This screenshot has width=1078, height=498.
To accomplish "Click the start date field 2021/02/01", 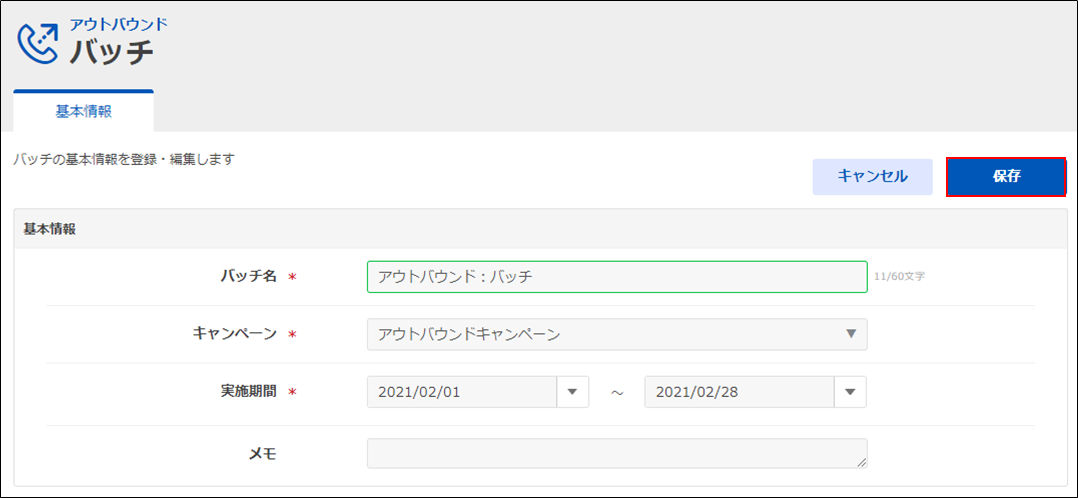I will [x=461, y=392].
